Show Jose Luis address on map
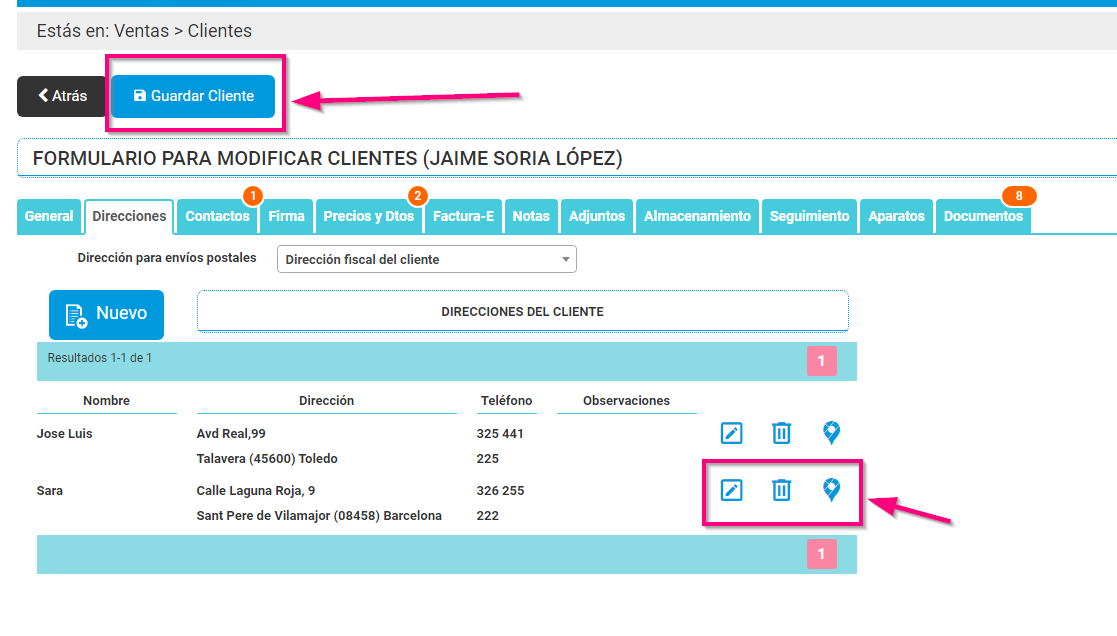Viewport: 1117px width, 636px height. [832, 433]
